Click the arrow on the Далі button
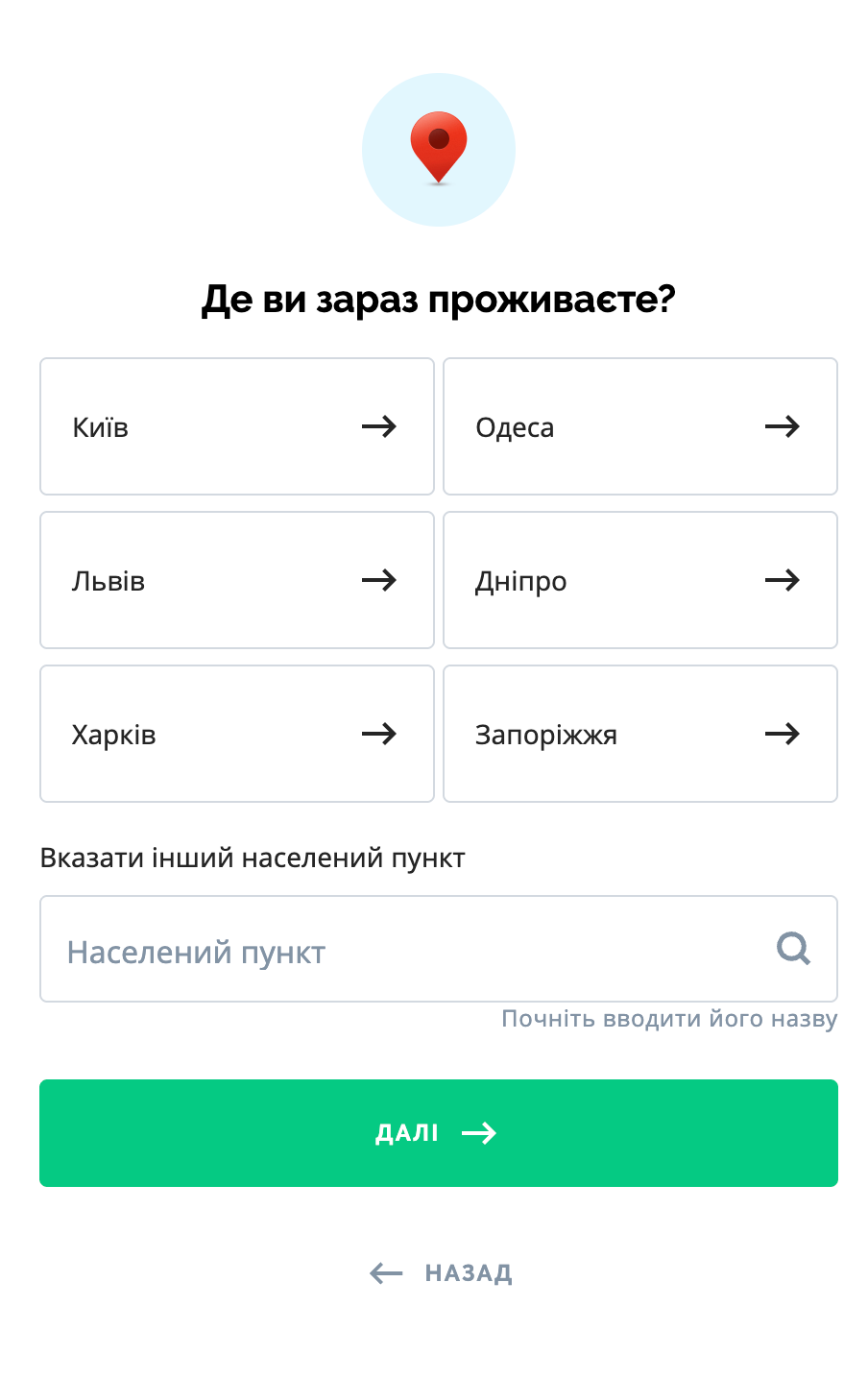Viewport: 868px width, 1379px height. [x=479, y=1133]
